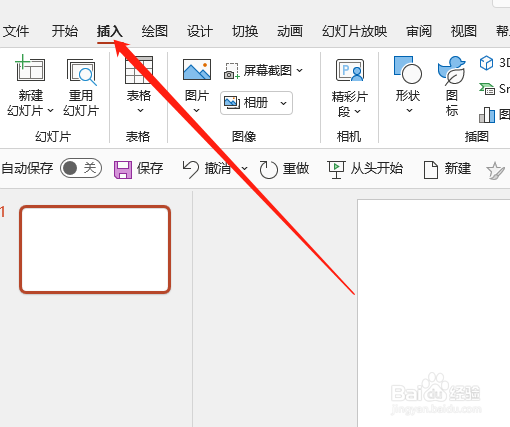Expand the New Slide (新建幻灯片) dropdown arrow

[x=50, y=110]
